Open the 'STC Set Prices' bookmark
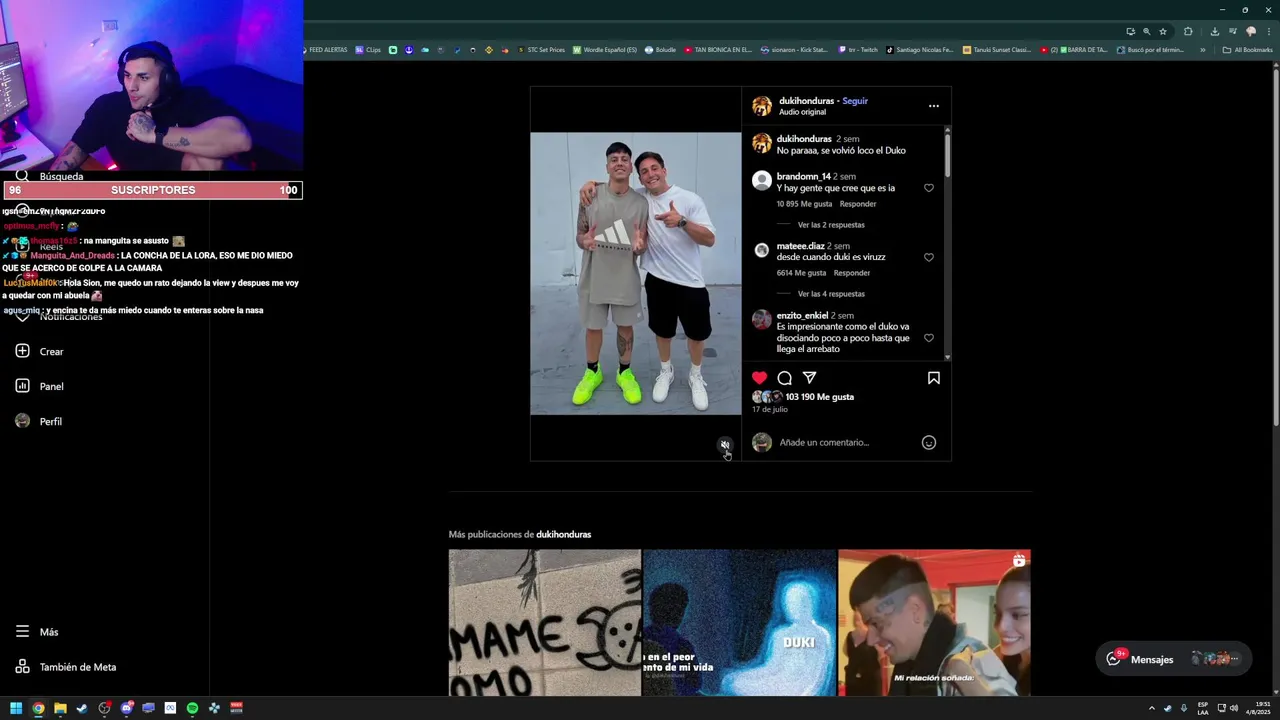This screenshot has width=1280, height=720. [x=541, y=50]
